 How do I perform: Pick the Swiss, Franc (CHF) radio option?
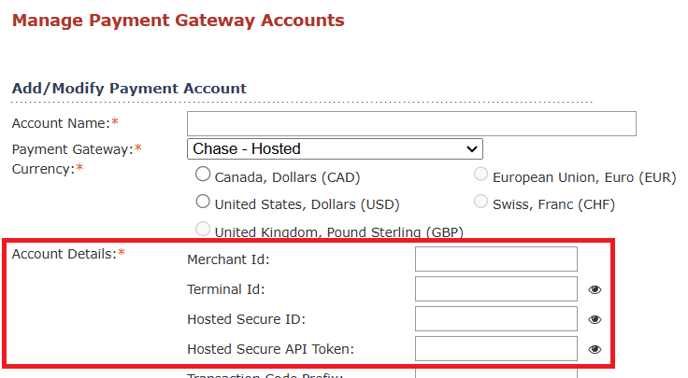481,202
